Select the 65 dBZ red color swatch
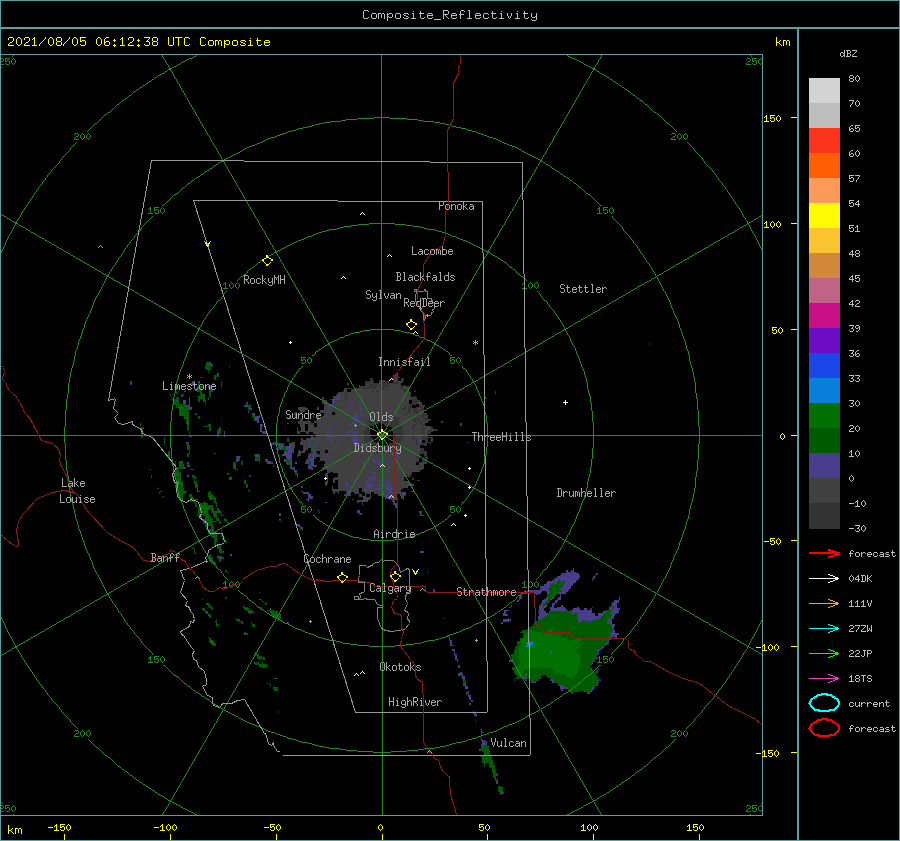900x841 pixels. tap(824, 141)
